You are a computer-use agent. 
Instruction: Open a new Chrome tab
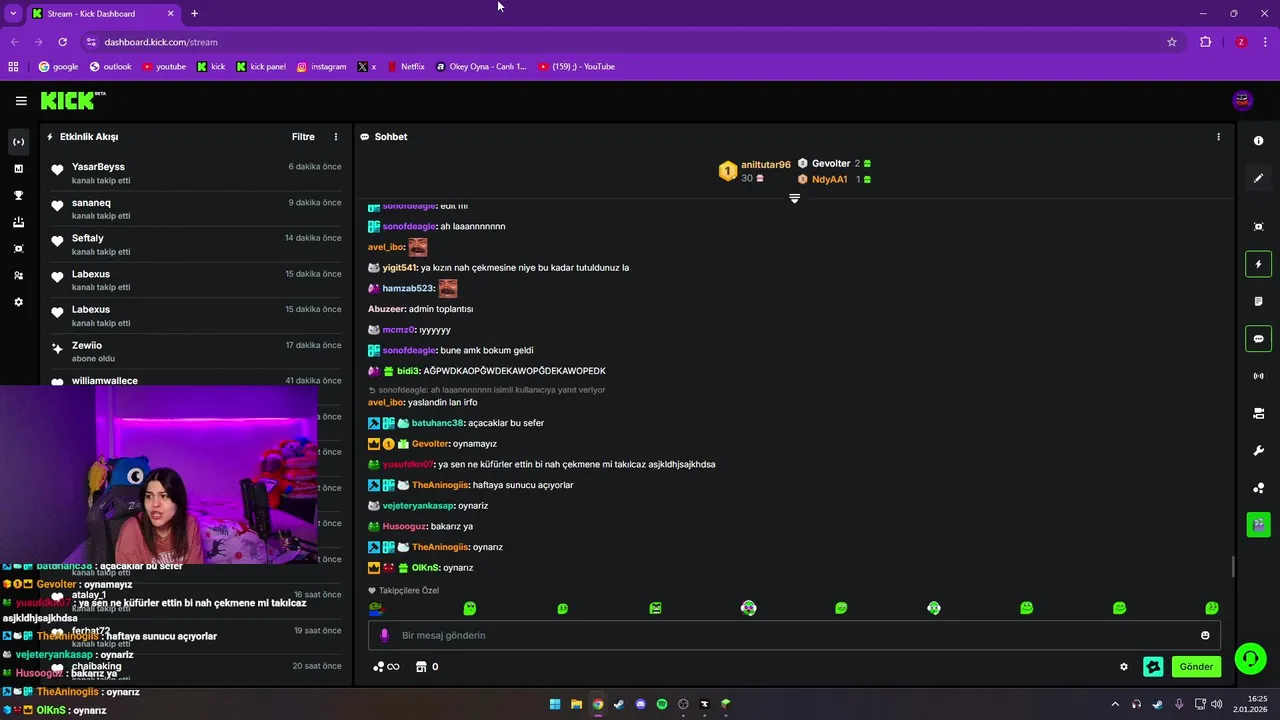click(x=194, y=13)
